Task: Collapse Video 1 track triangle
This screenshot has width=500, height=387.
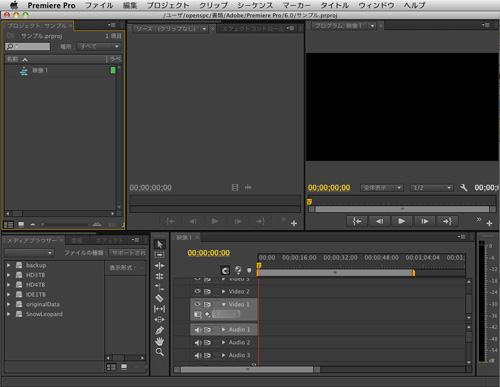Action: [x=223, y=304]
